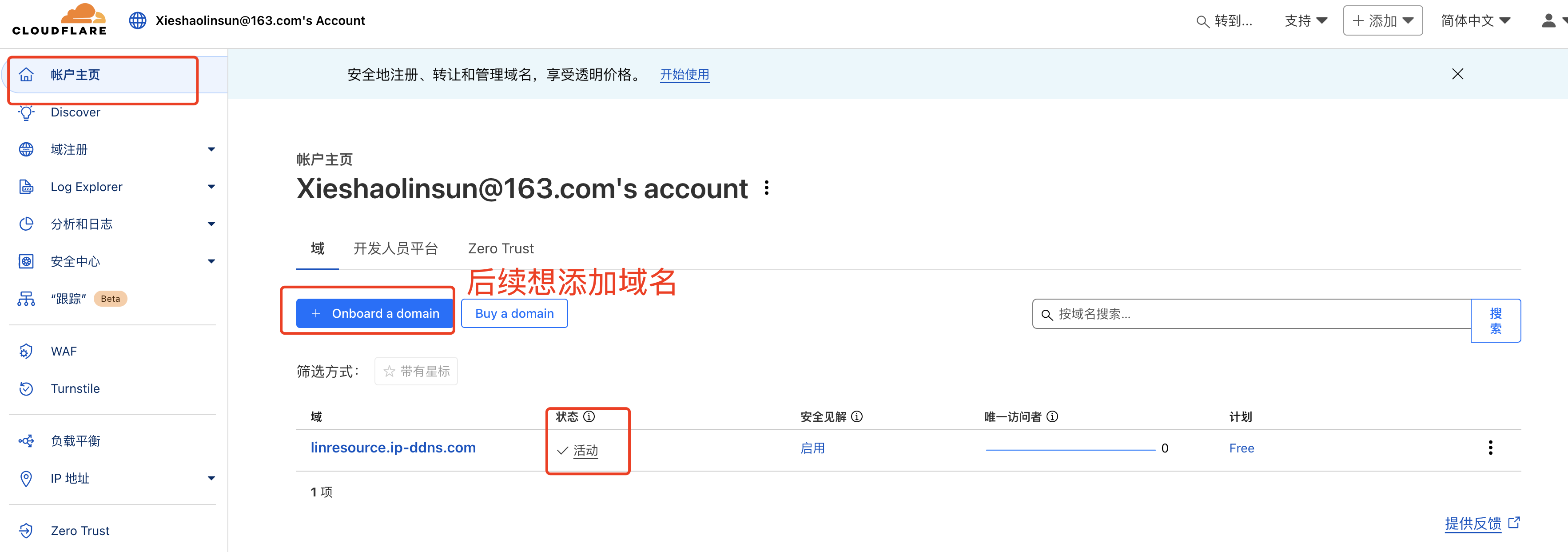Click the Onboard a domain button
This screenshot has height=552, width=1568.
[x=375, y=313]
